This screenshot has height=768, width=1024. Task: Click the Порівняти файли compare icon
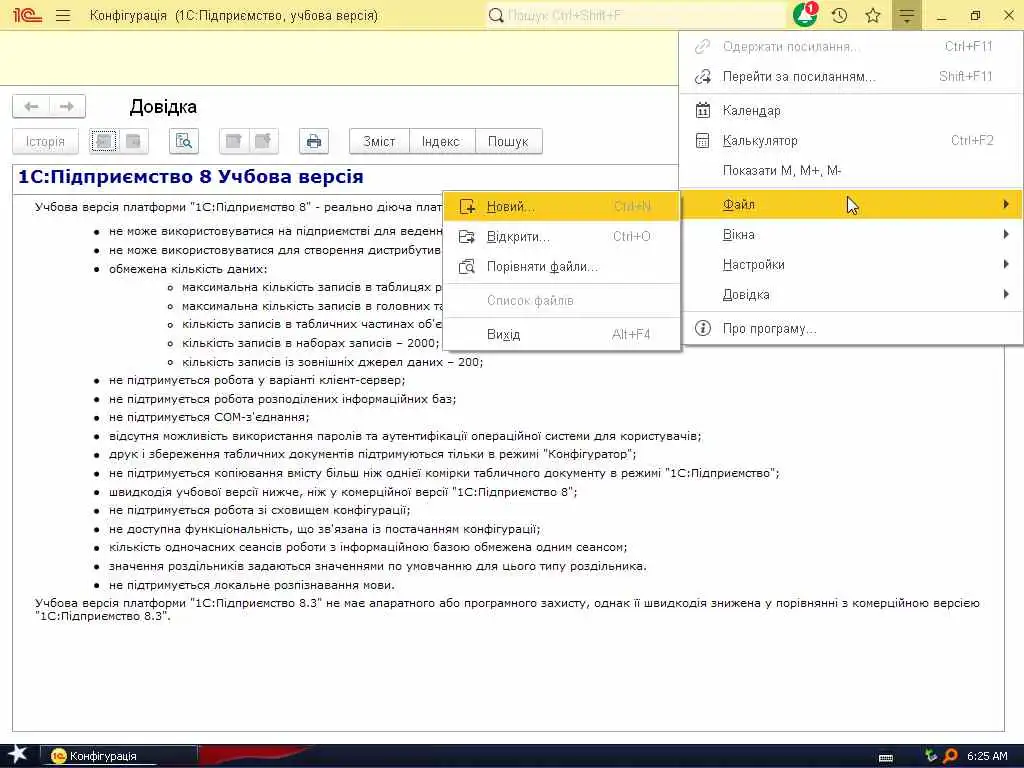(467, 266)
